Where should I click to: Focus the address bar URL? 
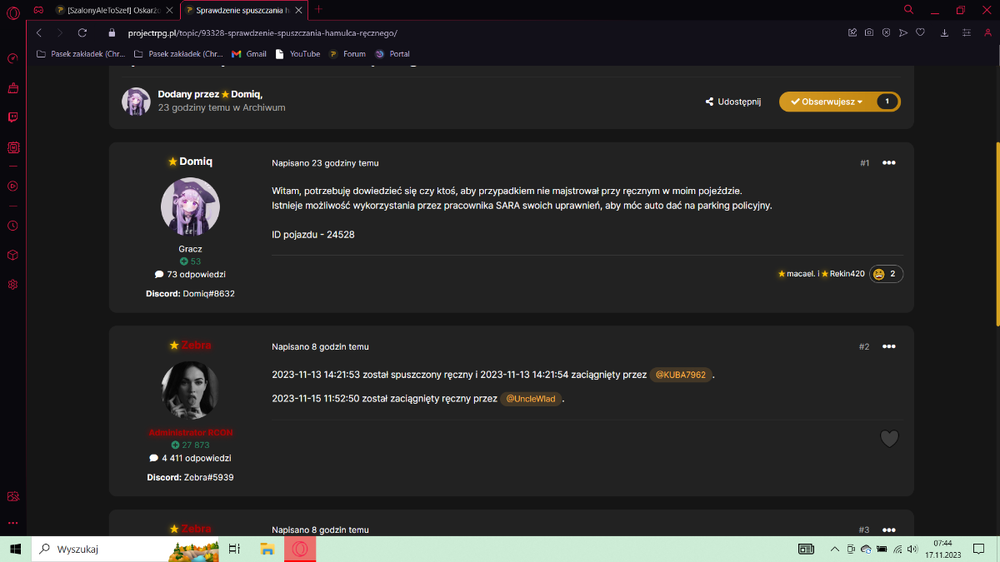(262, 33)
